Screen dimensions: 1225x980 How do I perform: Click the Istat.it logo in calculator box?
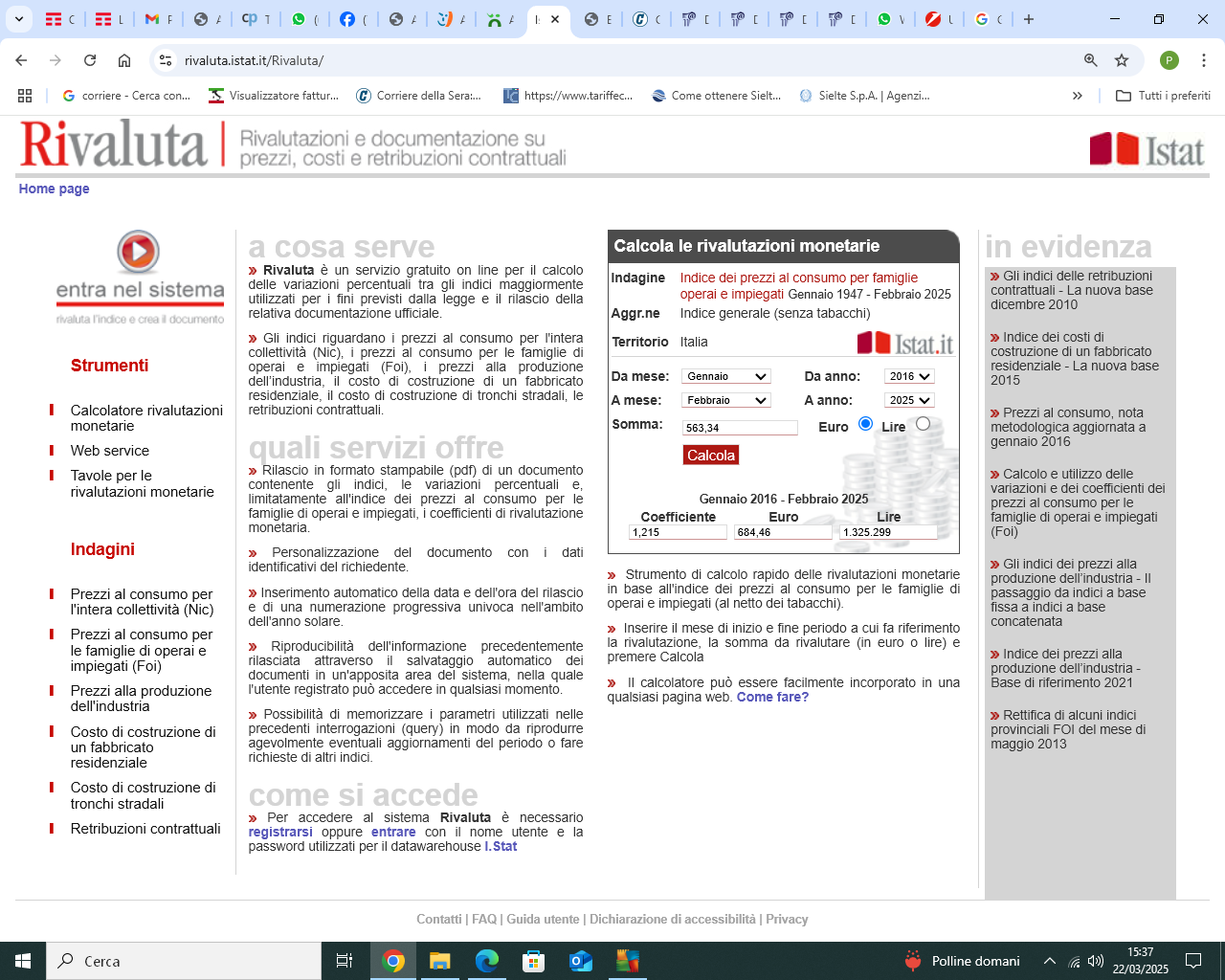click(905, 343)
